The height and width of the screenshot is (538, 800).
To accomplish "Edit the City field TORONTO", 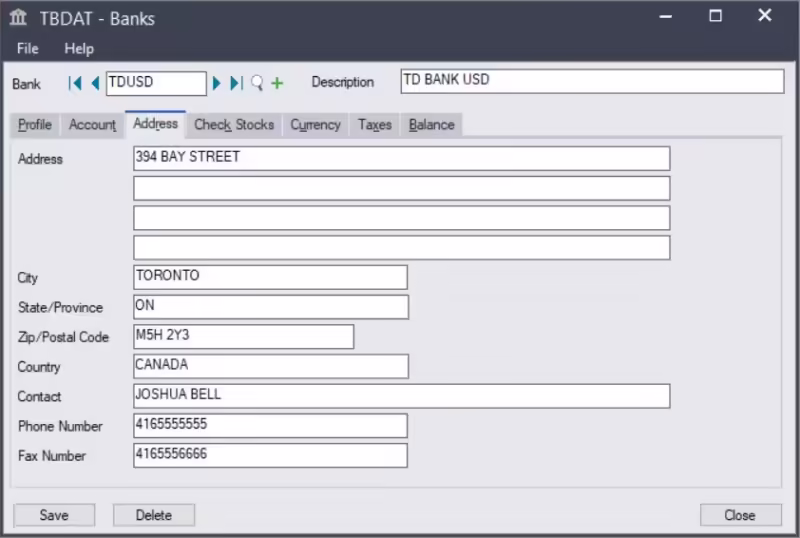I will tap(270, 277).
